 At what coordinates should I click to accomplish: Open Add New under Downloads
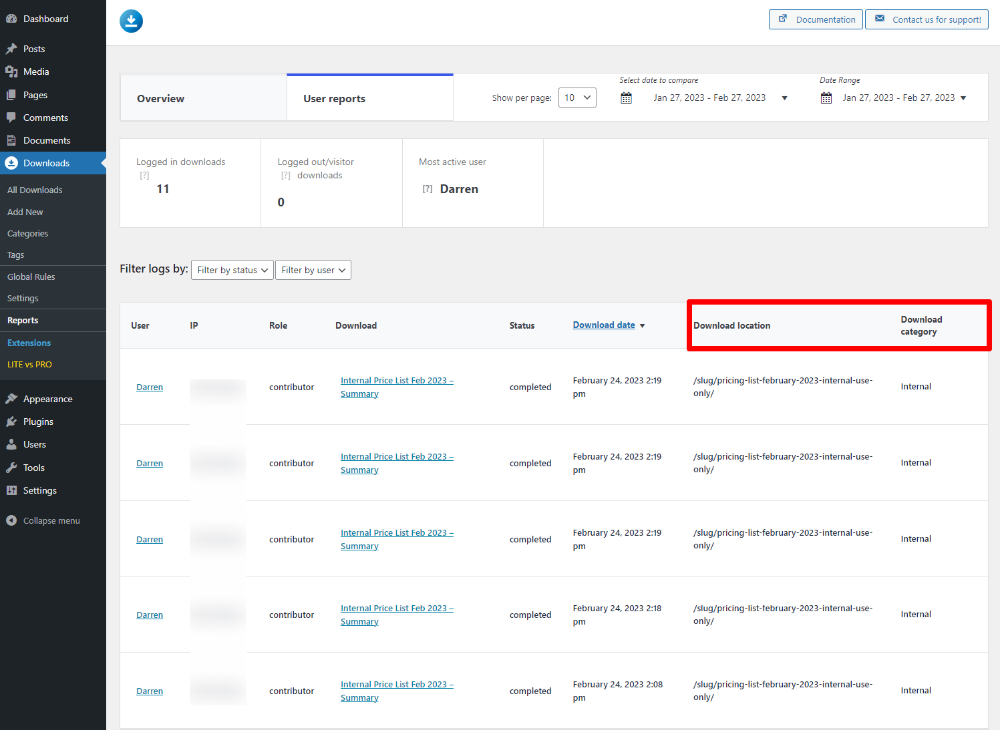pyautogui.click(x=25, y=212)
